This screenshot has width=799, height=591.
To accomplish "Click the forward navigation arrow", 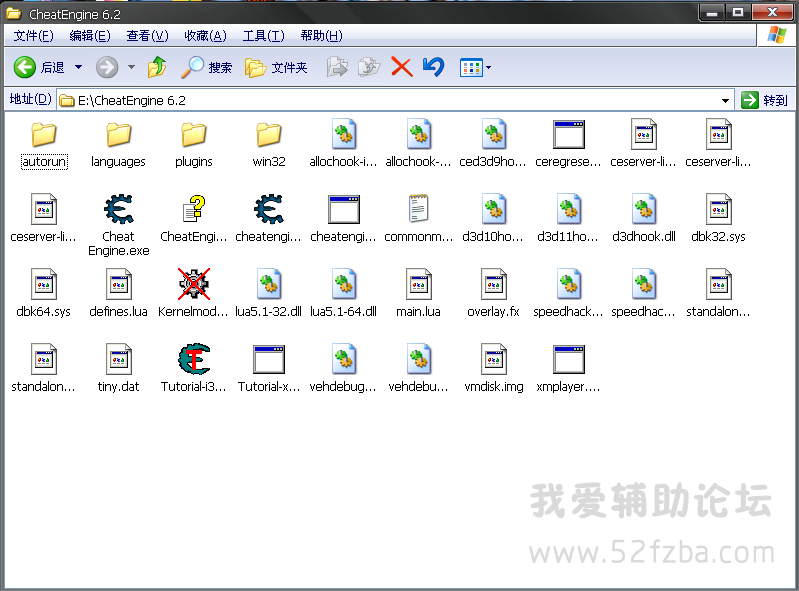I will (x=107, y=67).
